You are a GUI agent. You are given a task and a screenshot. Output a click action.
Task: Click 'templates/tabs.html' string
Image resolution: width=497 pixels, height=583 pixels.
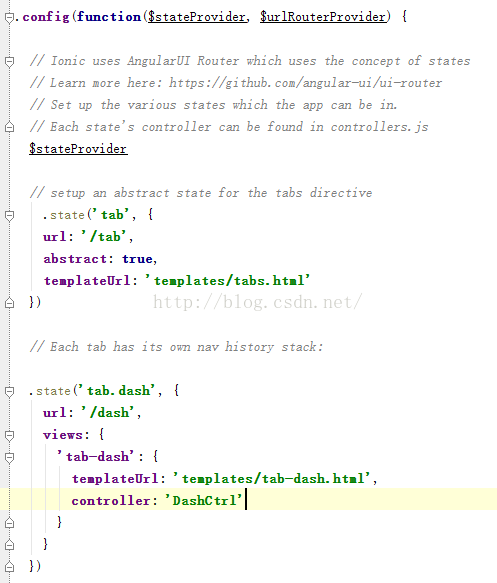227,280
